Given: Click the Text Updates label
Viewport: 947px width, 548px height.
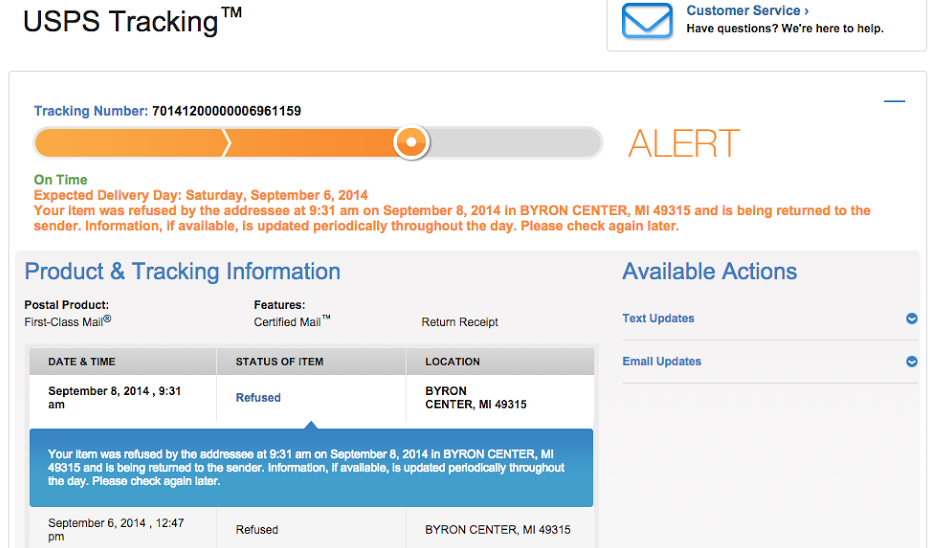Looking at the screenshot, I should [x=658, y=319].
